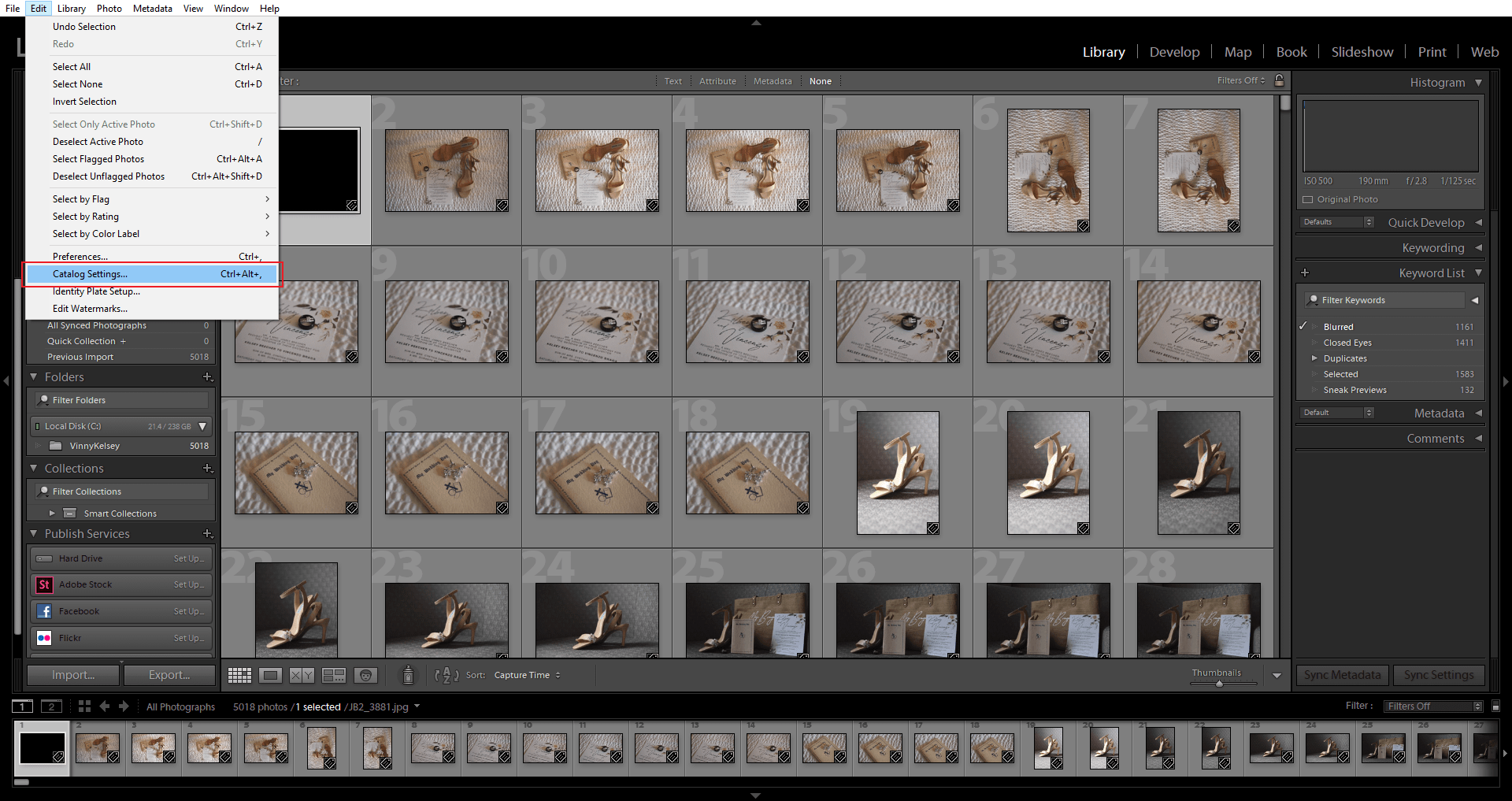Expand the Smart Collections set
This screenshot has height=801, width=1512.
[52, 514]
